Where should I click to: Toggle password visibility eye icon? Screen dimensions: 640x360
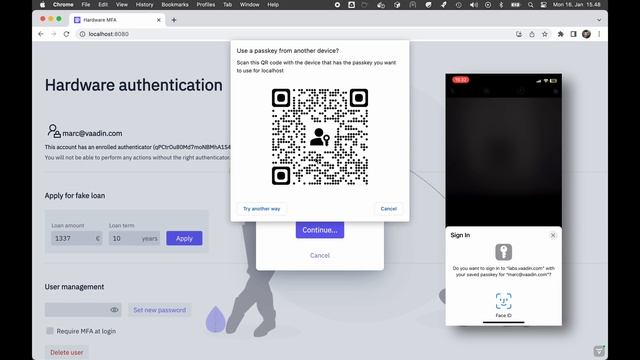tap(114, 310)
